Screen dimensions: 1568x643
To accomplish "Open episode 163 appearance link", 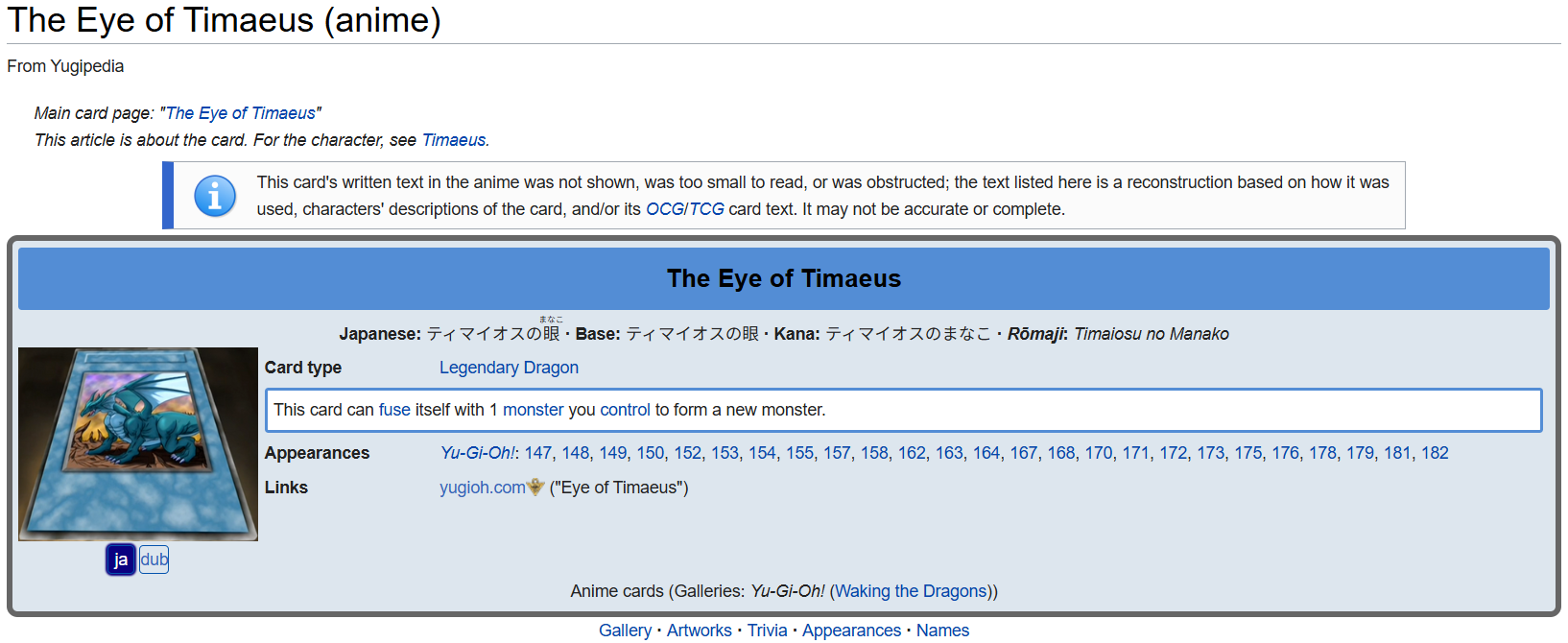I will (949, 453).
